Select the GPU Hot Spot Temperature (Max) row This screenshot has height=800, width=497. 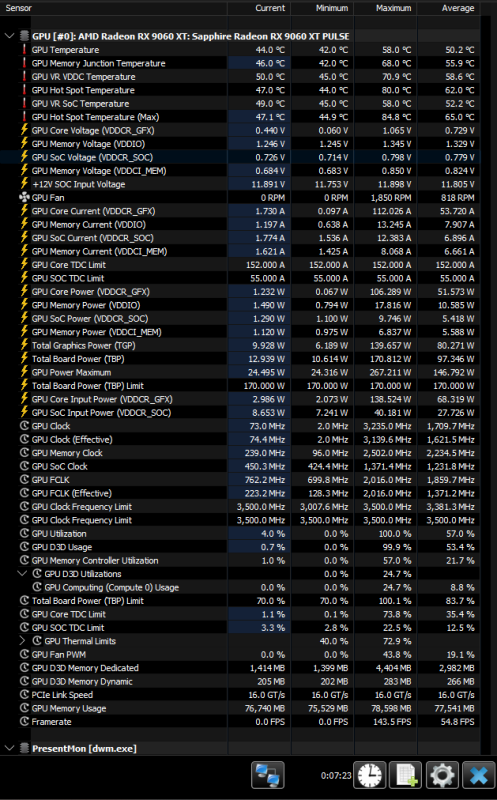click(240, 117)
